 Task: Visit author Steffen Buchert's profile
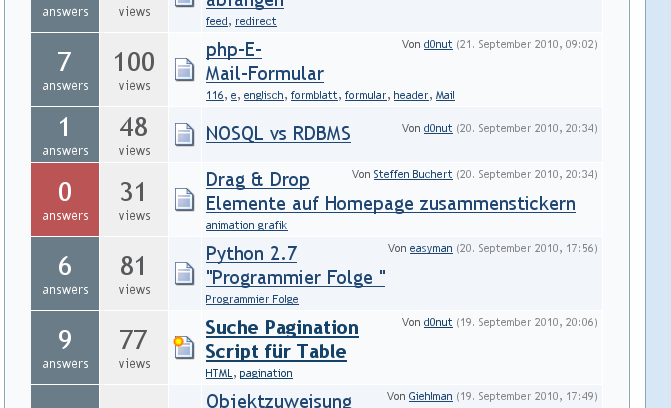pyautogui.click(x=412, y=174)
